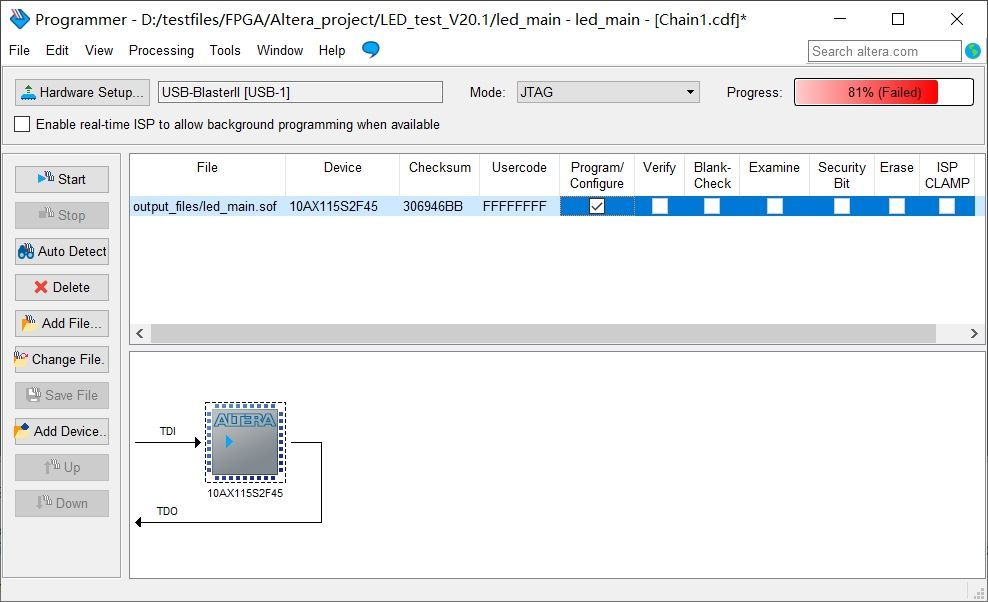Click the Save File button
The image size is (988, 602).
point(62,395)
